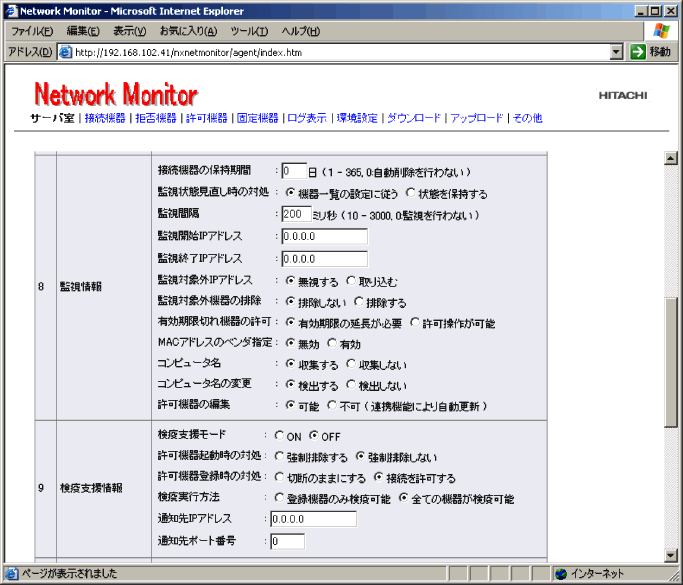
Task: Open the アップロード link
Action: click(x=477, y=118)
